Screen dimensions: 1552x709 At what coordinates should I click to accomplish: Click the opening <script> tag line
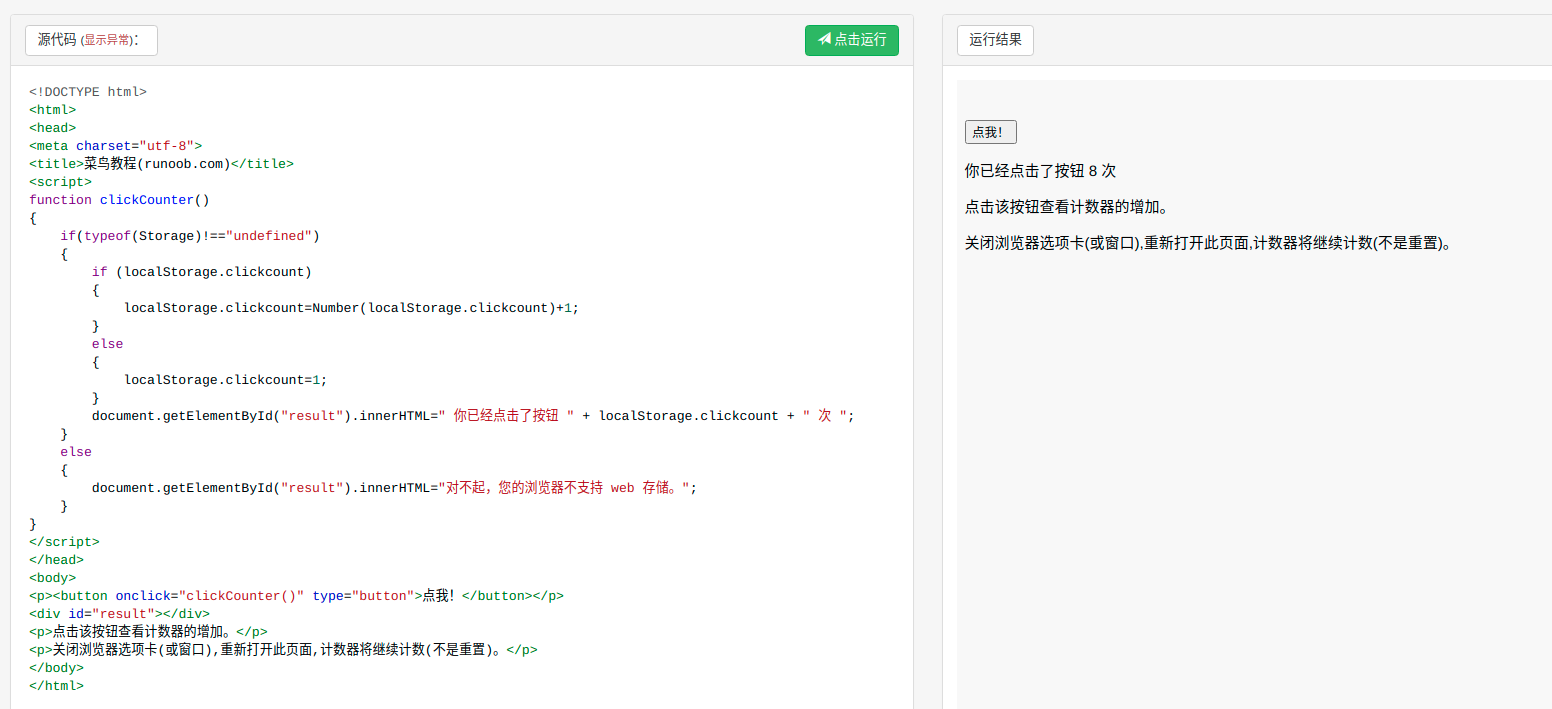pos(60,182)
